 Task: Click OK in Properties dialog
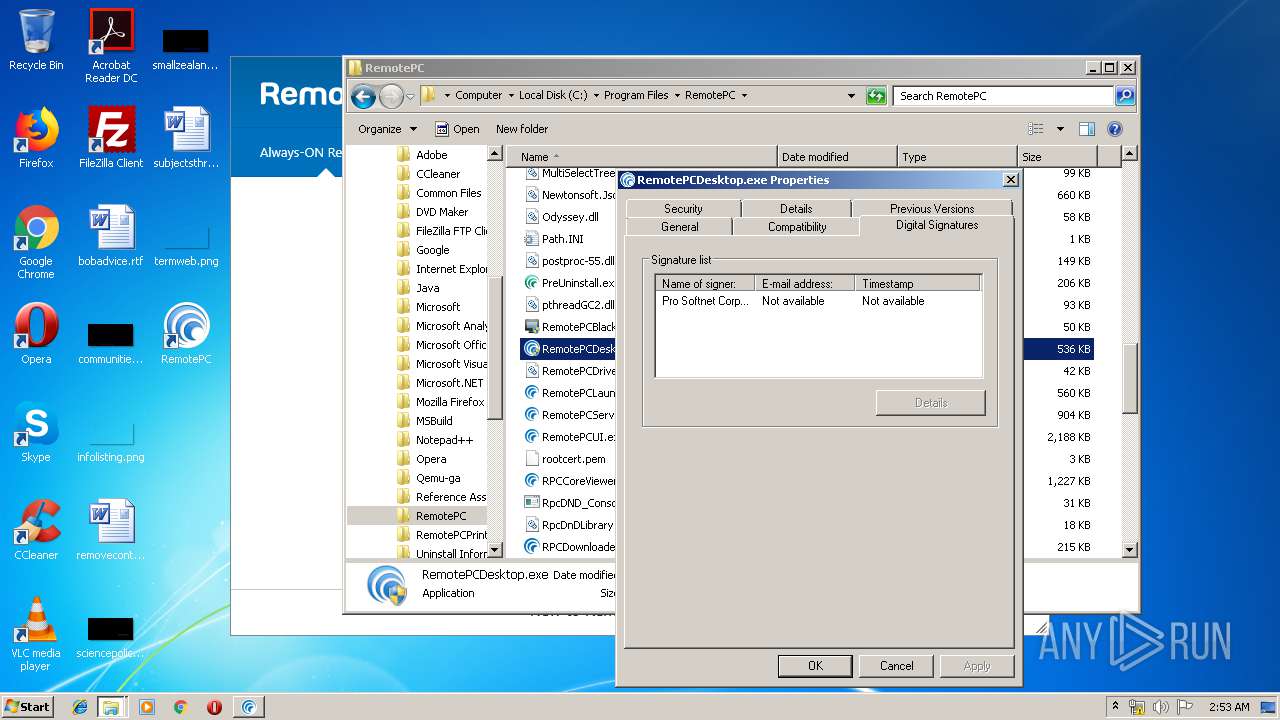coord(815,666)
